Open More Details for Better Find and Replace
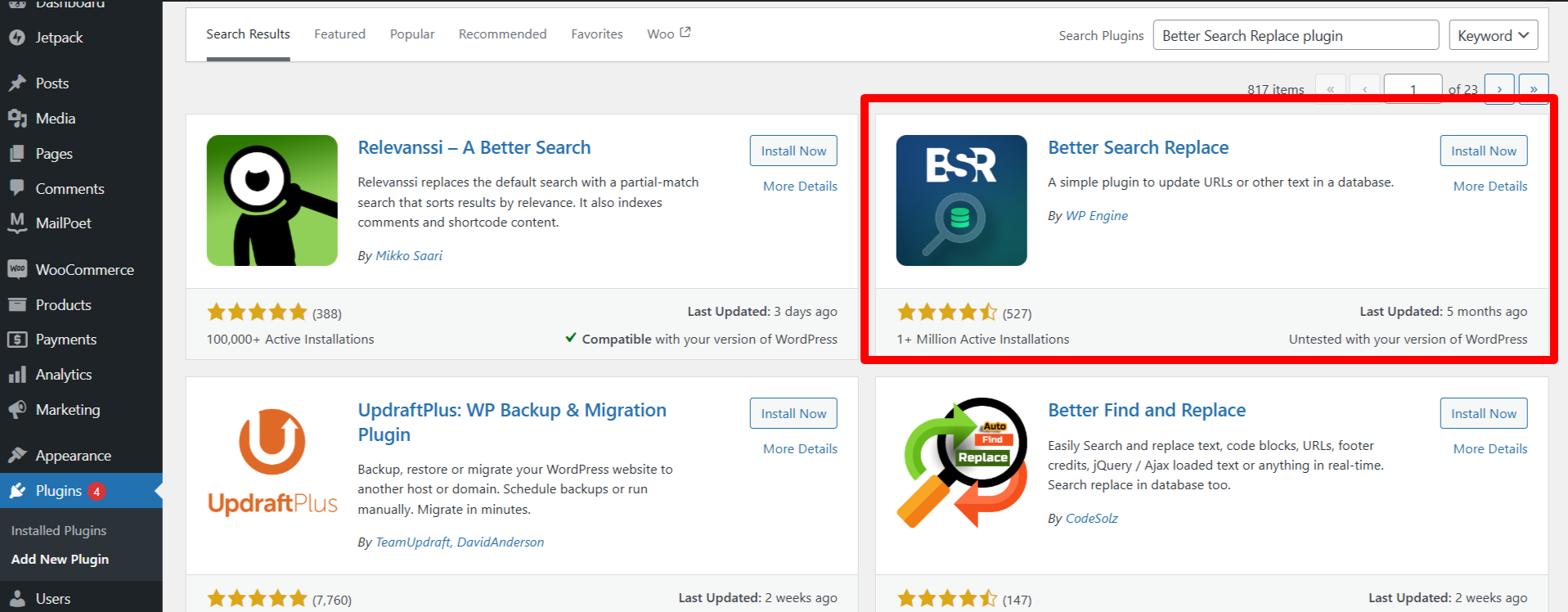Image resolution: width=1568 pixels, height=612 pixels. click(1490, 448)
